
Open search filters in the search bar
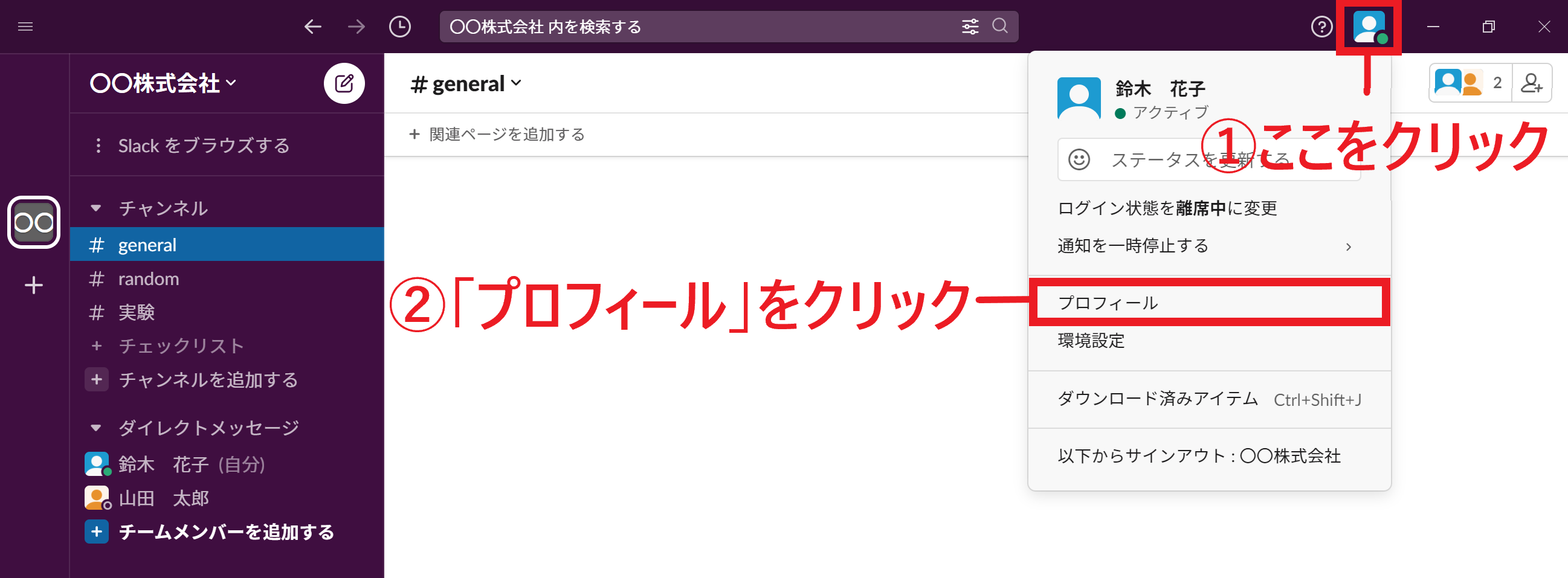point(970,26)
